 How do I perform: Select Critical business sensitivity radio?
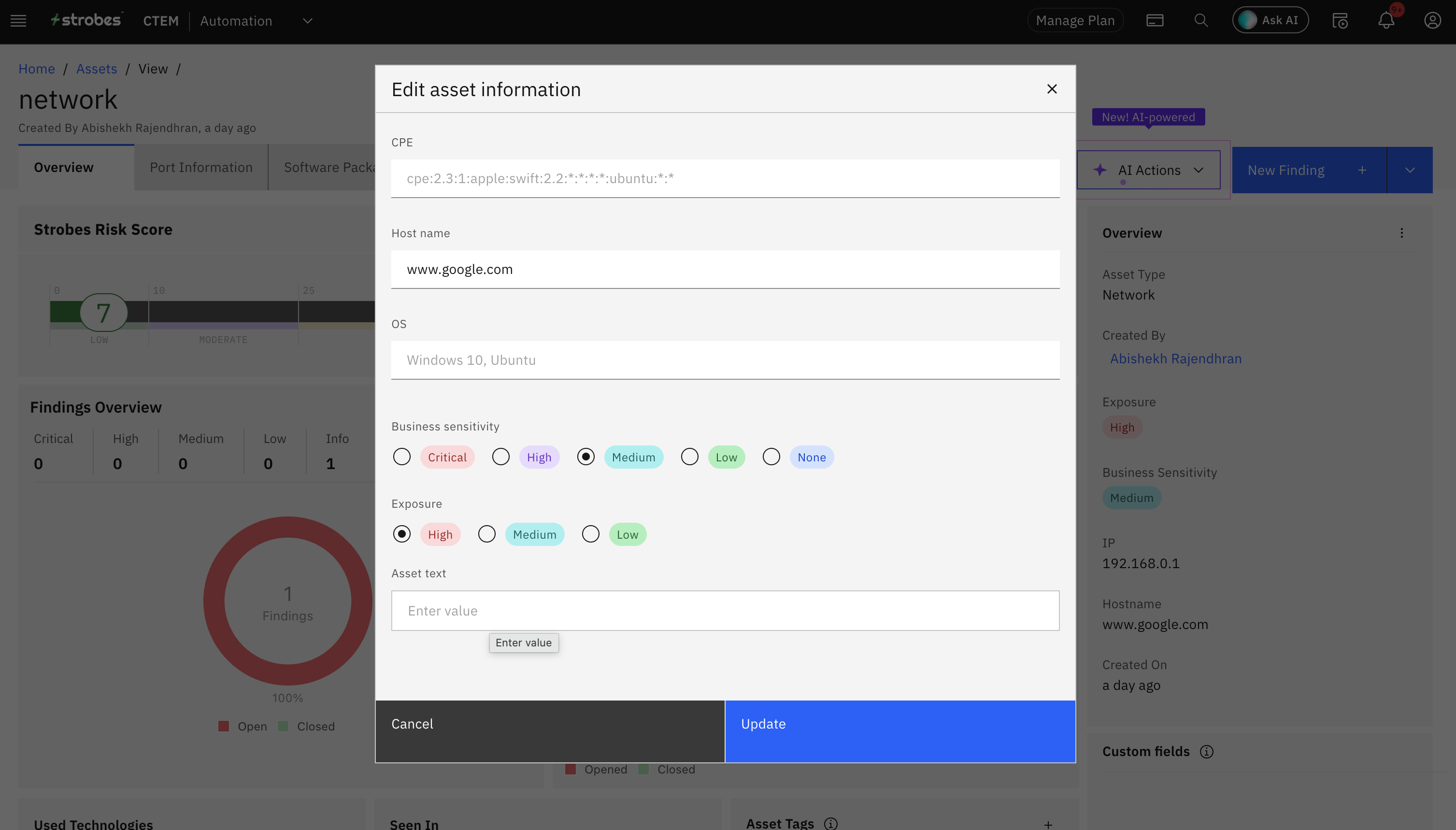coord(402,457)
